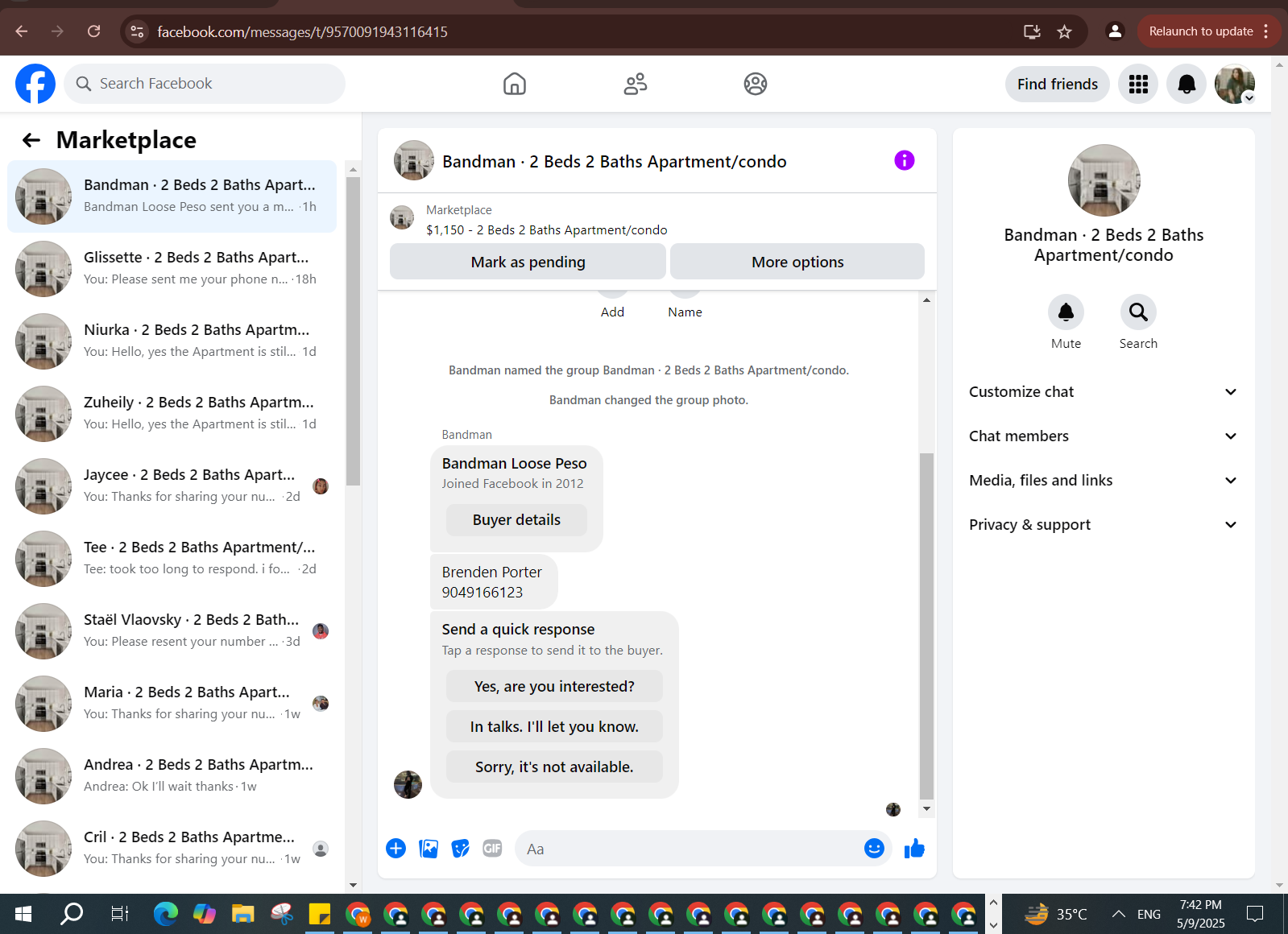Open Andrea conversation in list
Viewport: 1288px width, 934px height.
coord(172,776)
